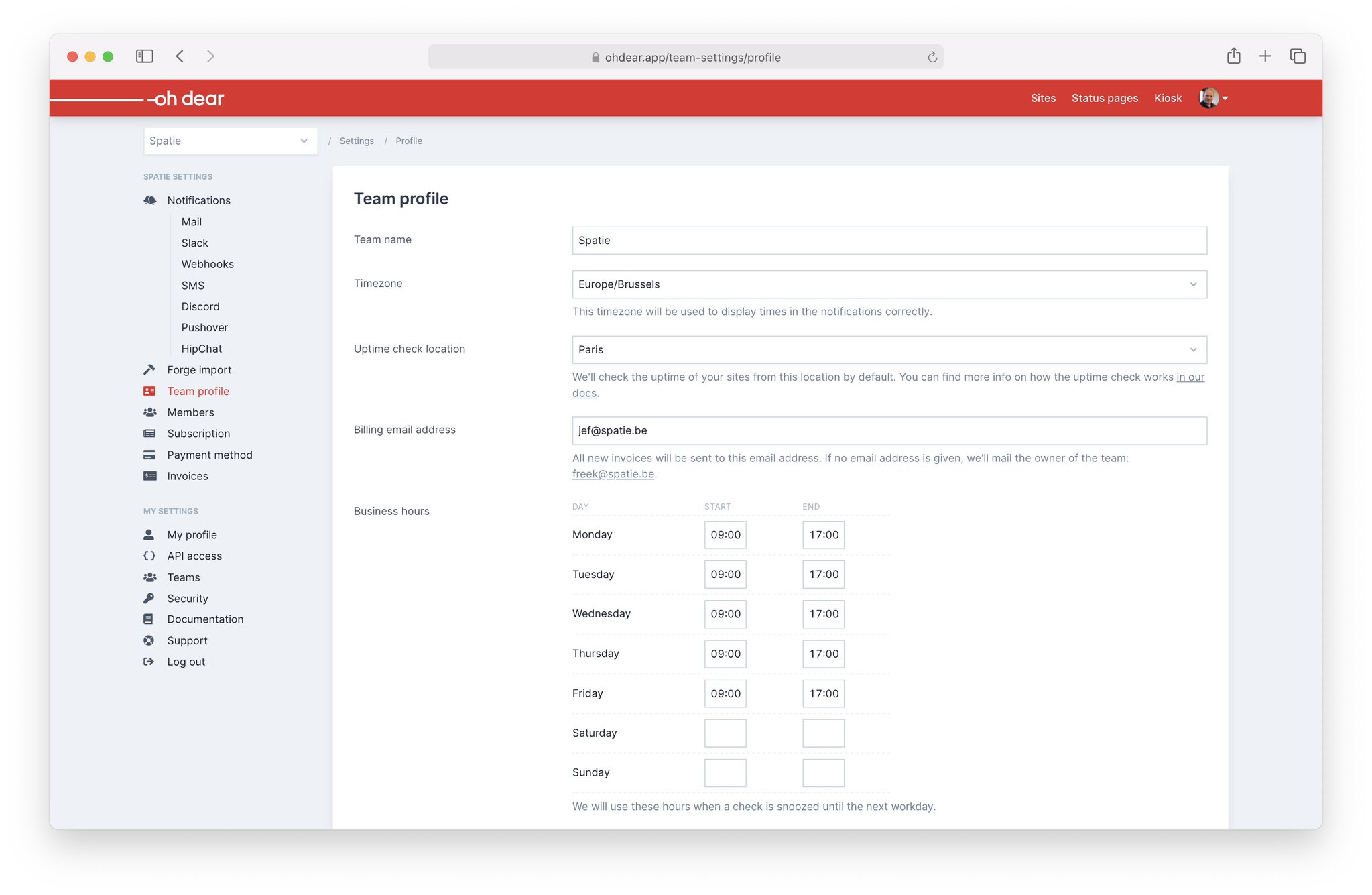This screenshot has height=895, width=1372.
Task: Click empty Sunday end time field
Action: pyautogui.click(x=823, y=772)
